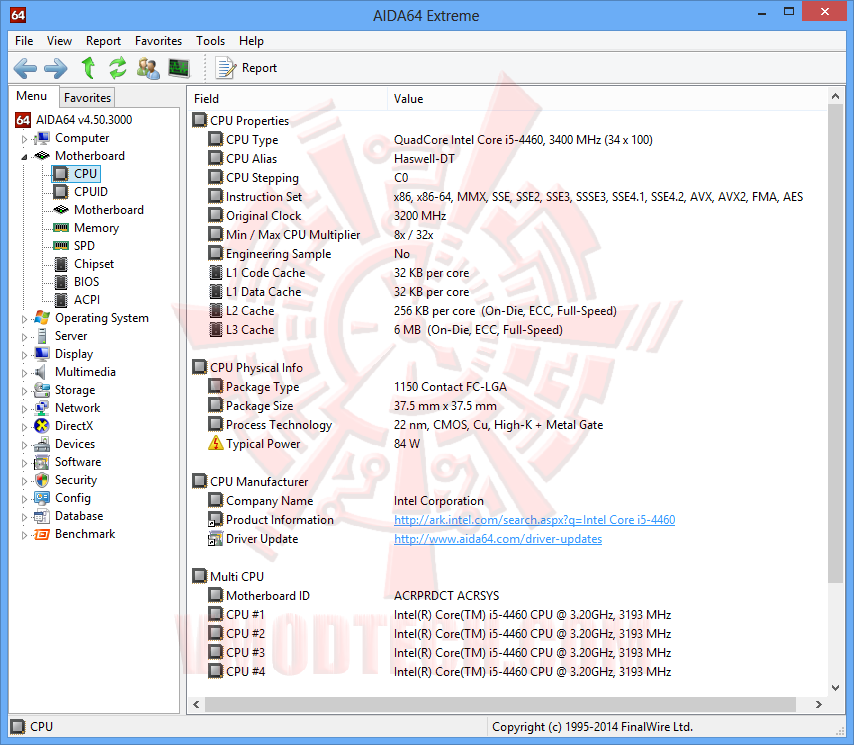Viewport: 854px width, 745px height.
Task: Select the Database icon in tree
Action: pyautogui.click(x=42, y=516)
